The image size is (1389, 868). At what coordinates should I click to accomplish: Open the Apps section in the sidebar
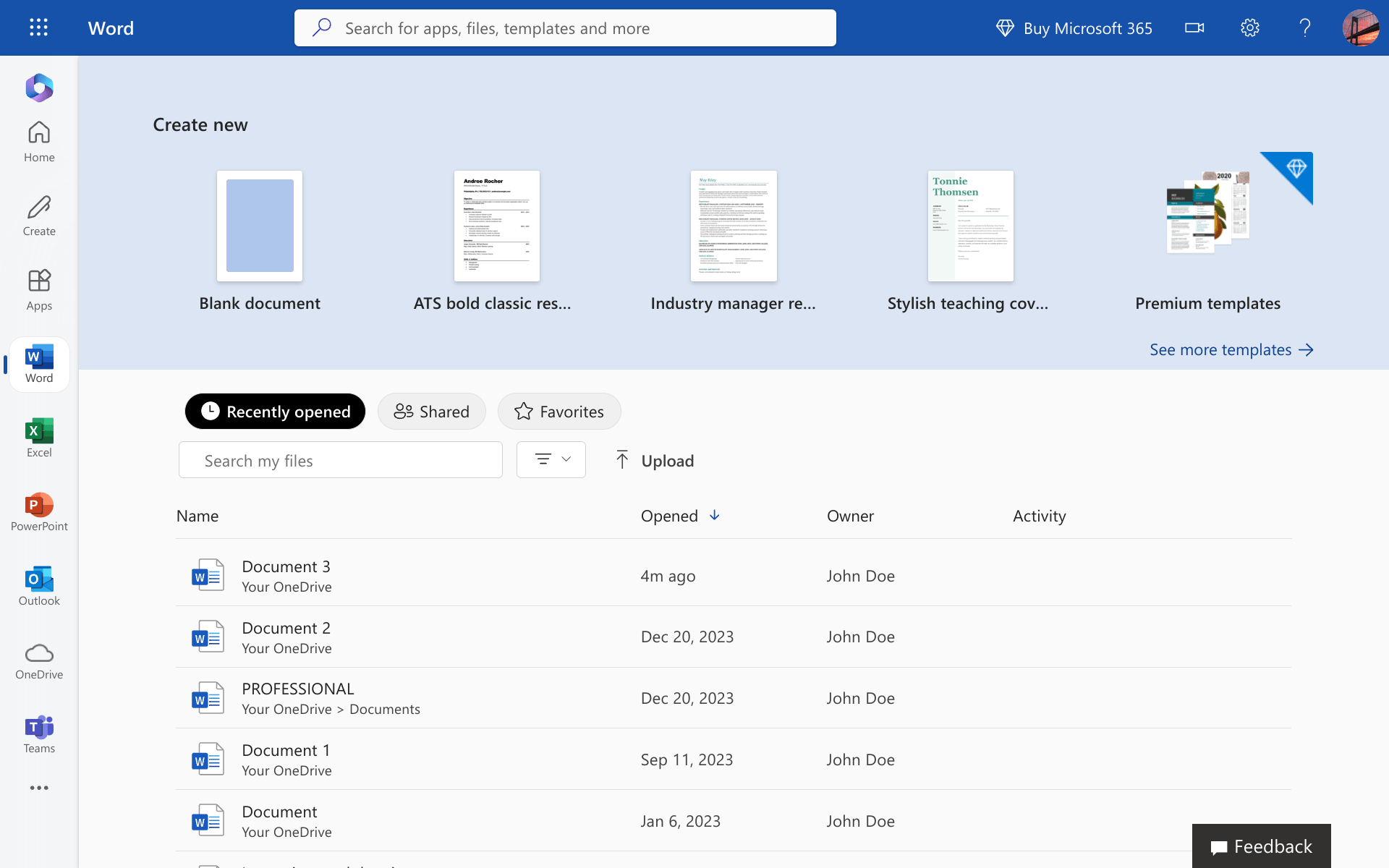point(38,289)
